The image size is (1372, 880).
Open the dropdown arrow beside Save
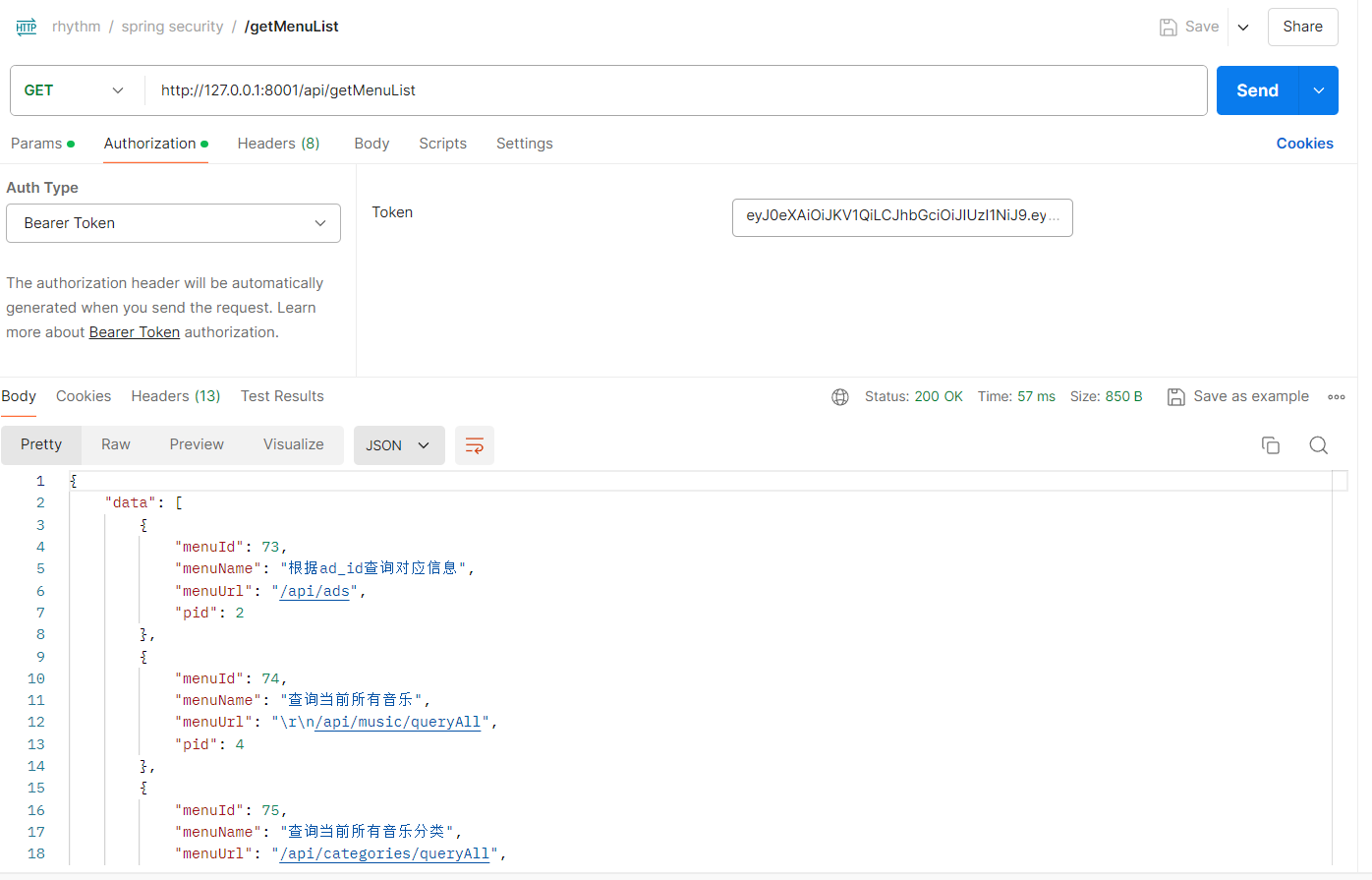[x=1243, y=27]
